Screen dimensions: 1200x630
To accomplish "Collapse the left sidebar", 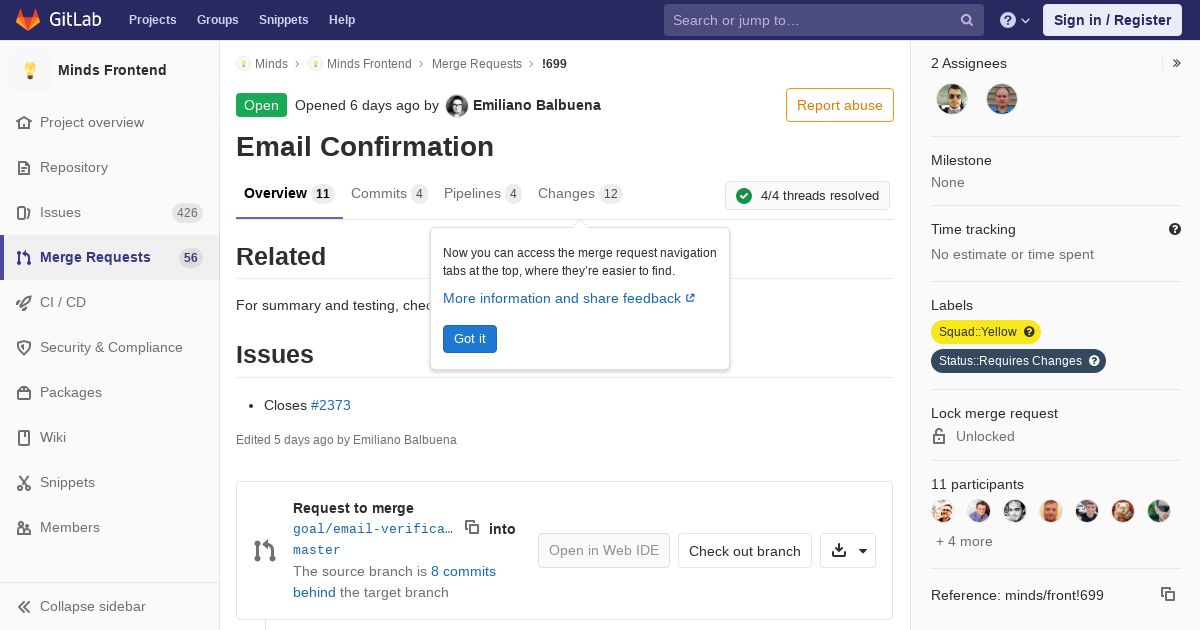I will pyautogui.click(x=92, y=606).
